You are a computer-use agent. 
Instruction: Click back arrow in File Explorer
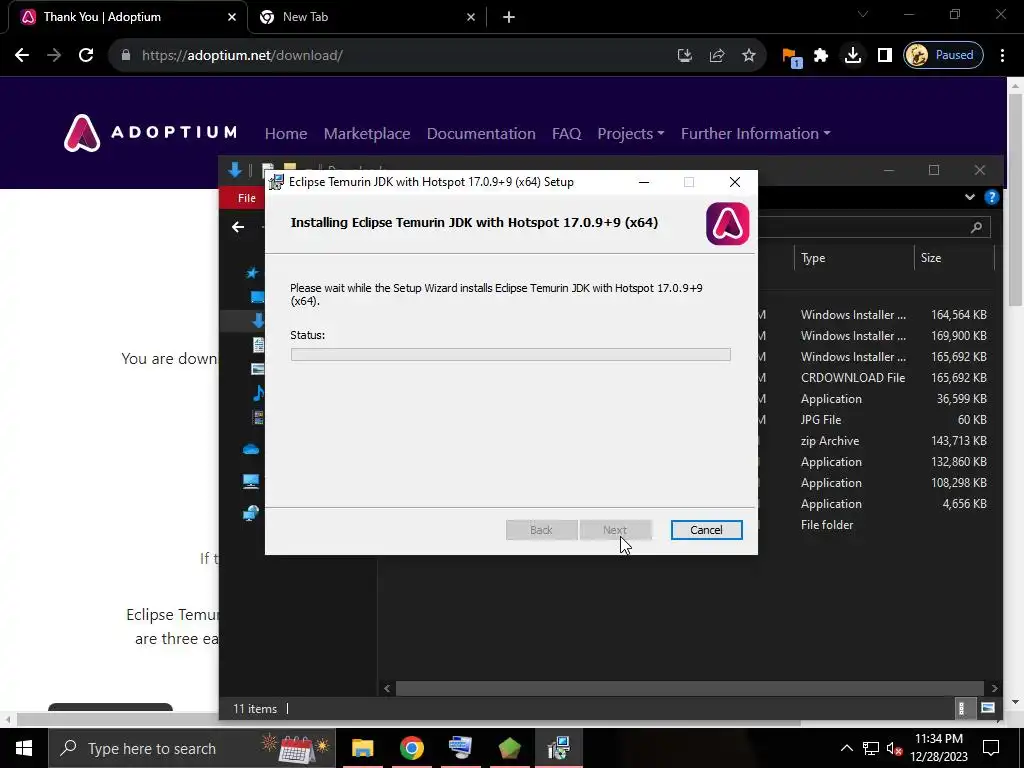tap(238, 227)
